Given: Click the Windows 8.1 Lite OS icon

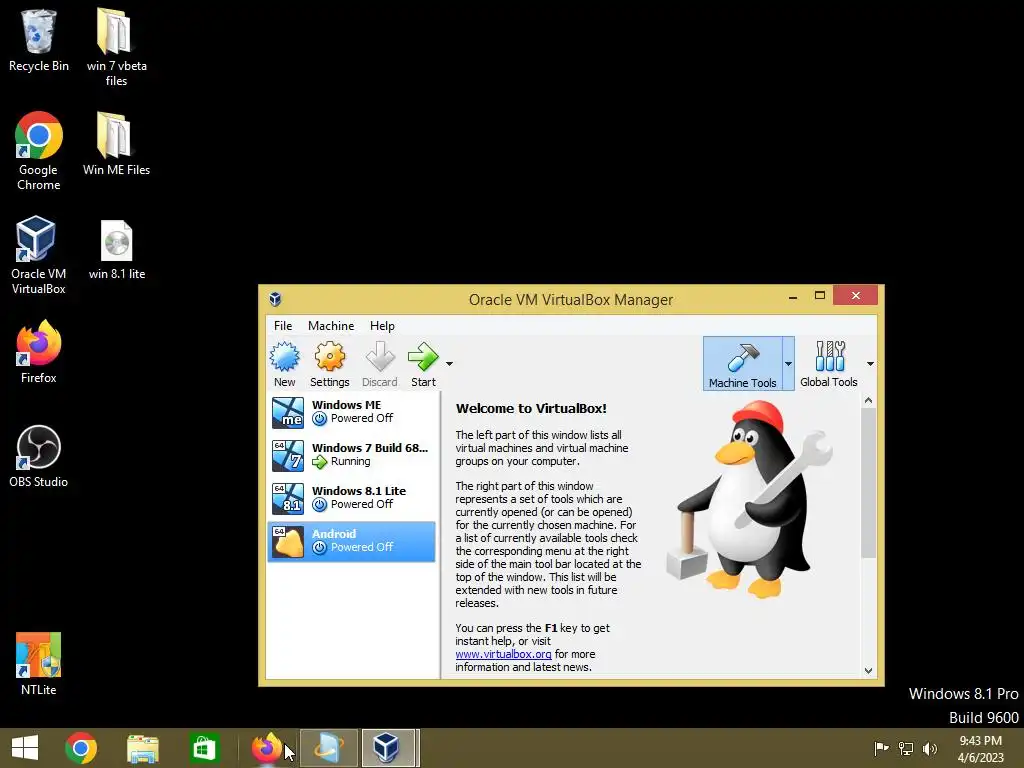Looking at the screenshot, I should (288, 499).
